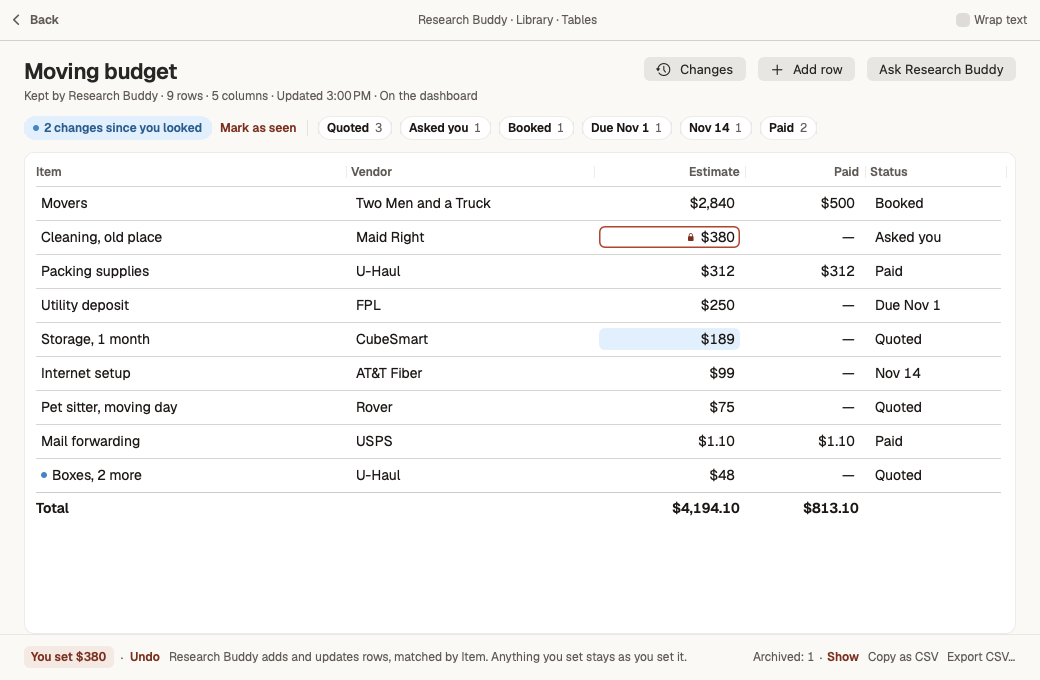Filter by the Quoted status chip
This screenshot has height=680, width=1040.
coord(355,128)
